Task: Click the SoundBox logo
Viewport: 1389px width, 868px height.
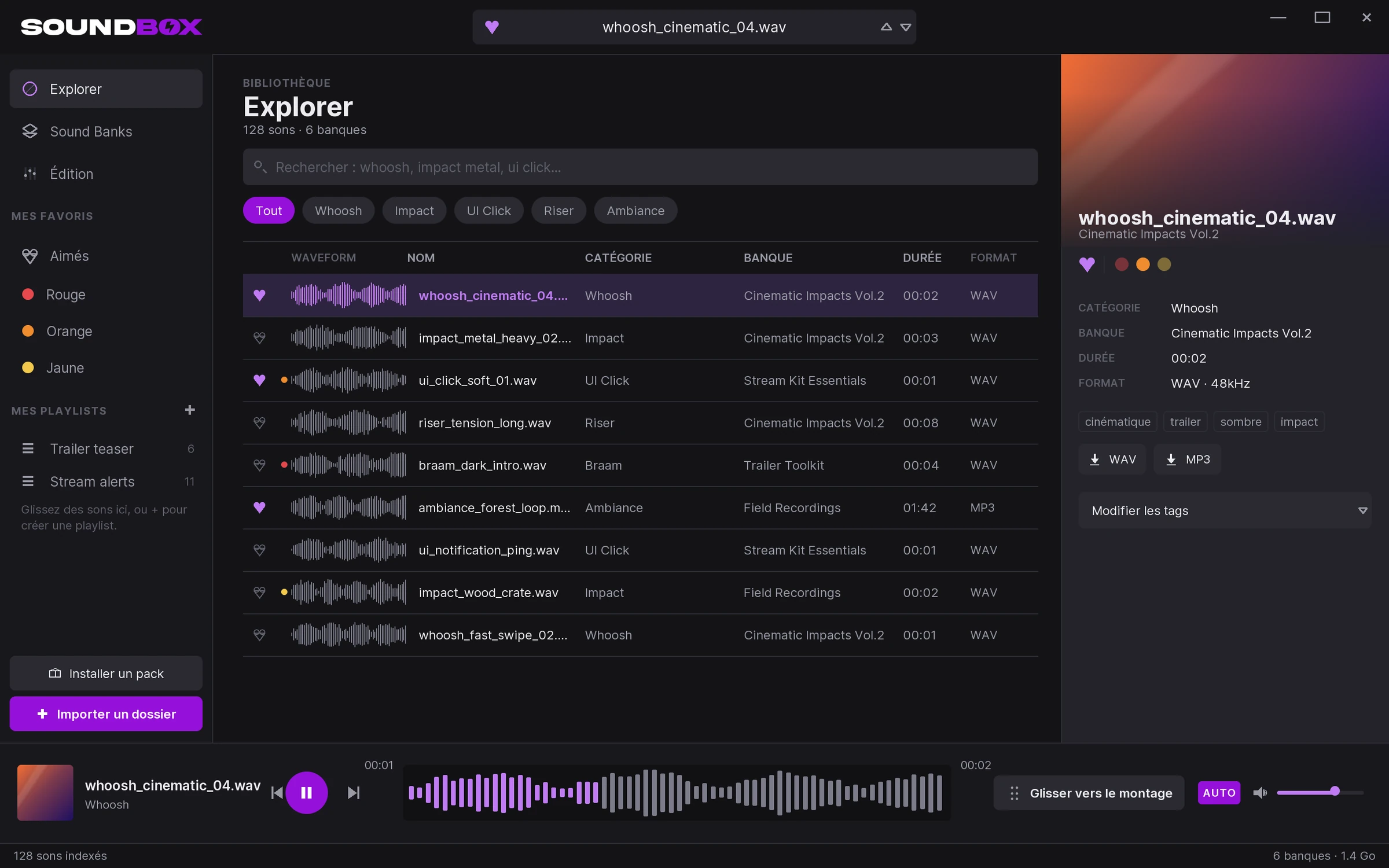Action: click(x=112, y=27)
